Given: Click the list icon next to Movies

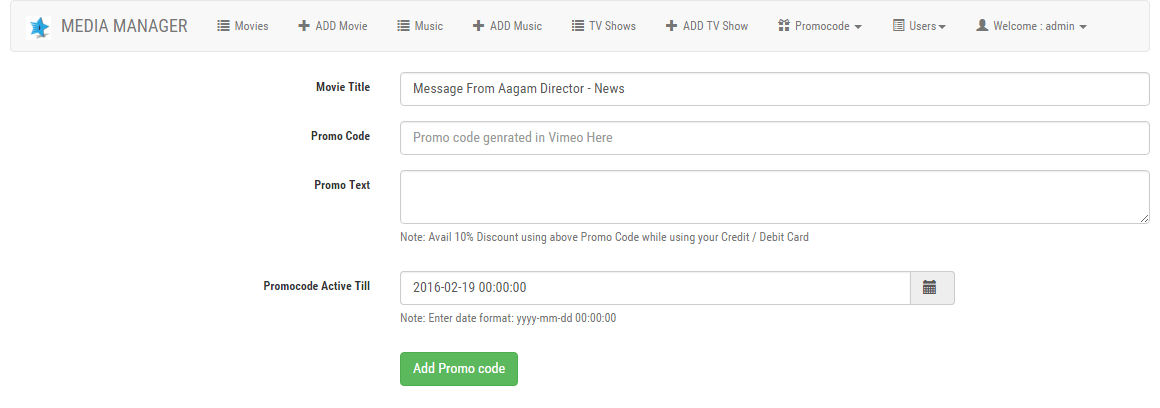Looking at the screenshot, I should point(224,26).
